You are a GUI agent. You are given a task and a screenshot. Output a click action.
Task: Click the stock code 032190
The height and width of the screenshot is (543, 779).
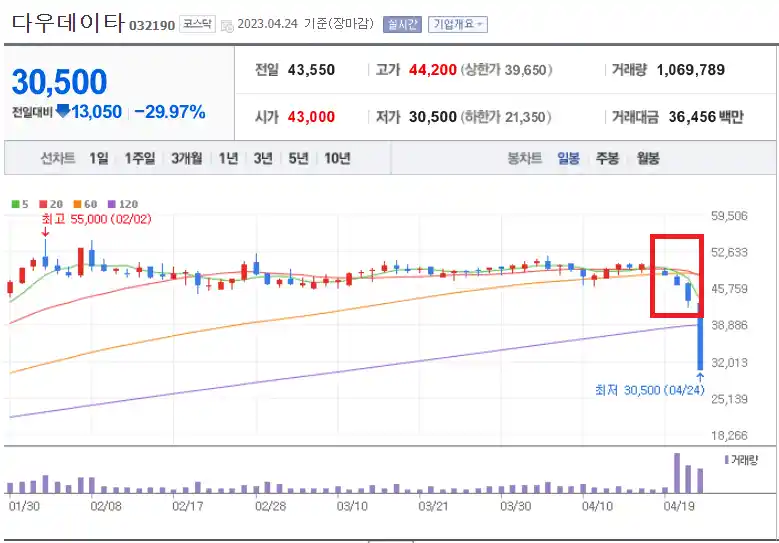152,25
